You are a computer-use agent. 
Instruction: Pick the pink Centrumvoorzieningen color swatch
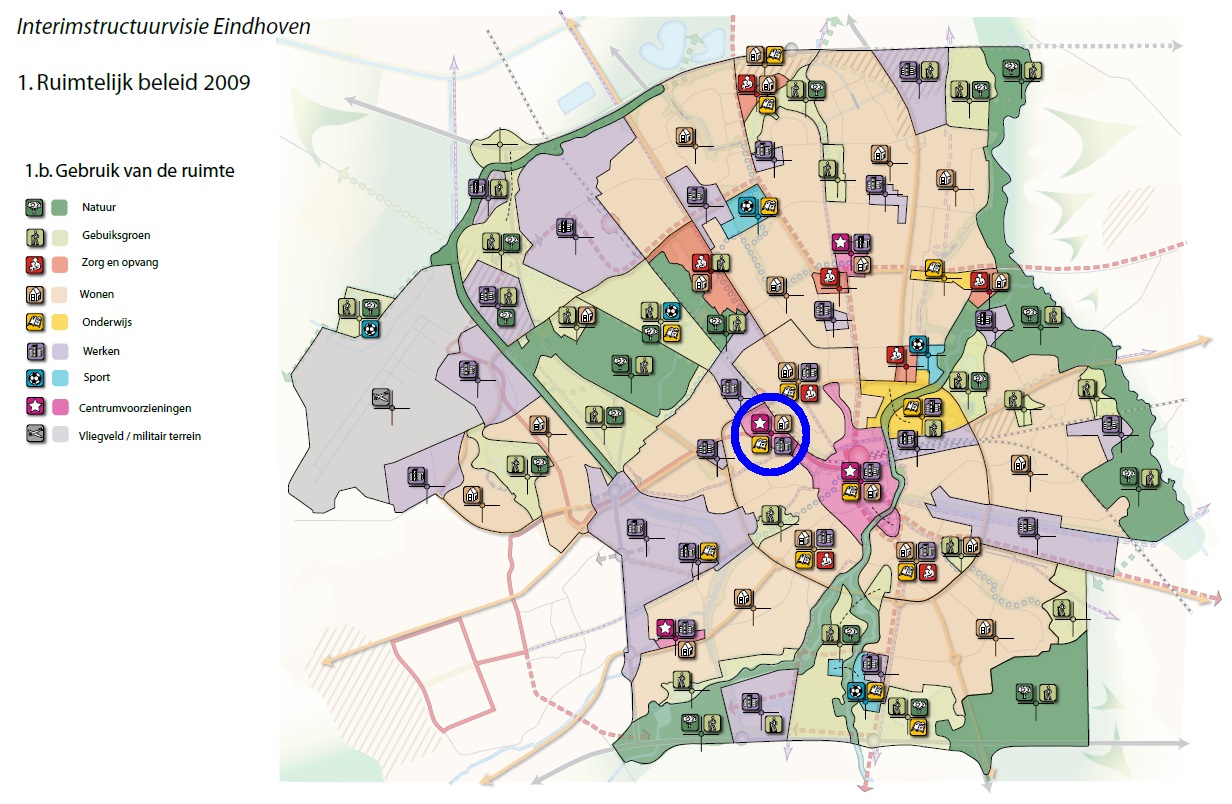(x=59, y=407)
